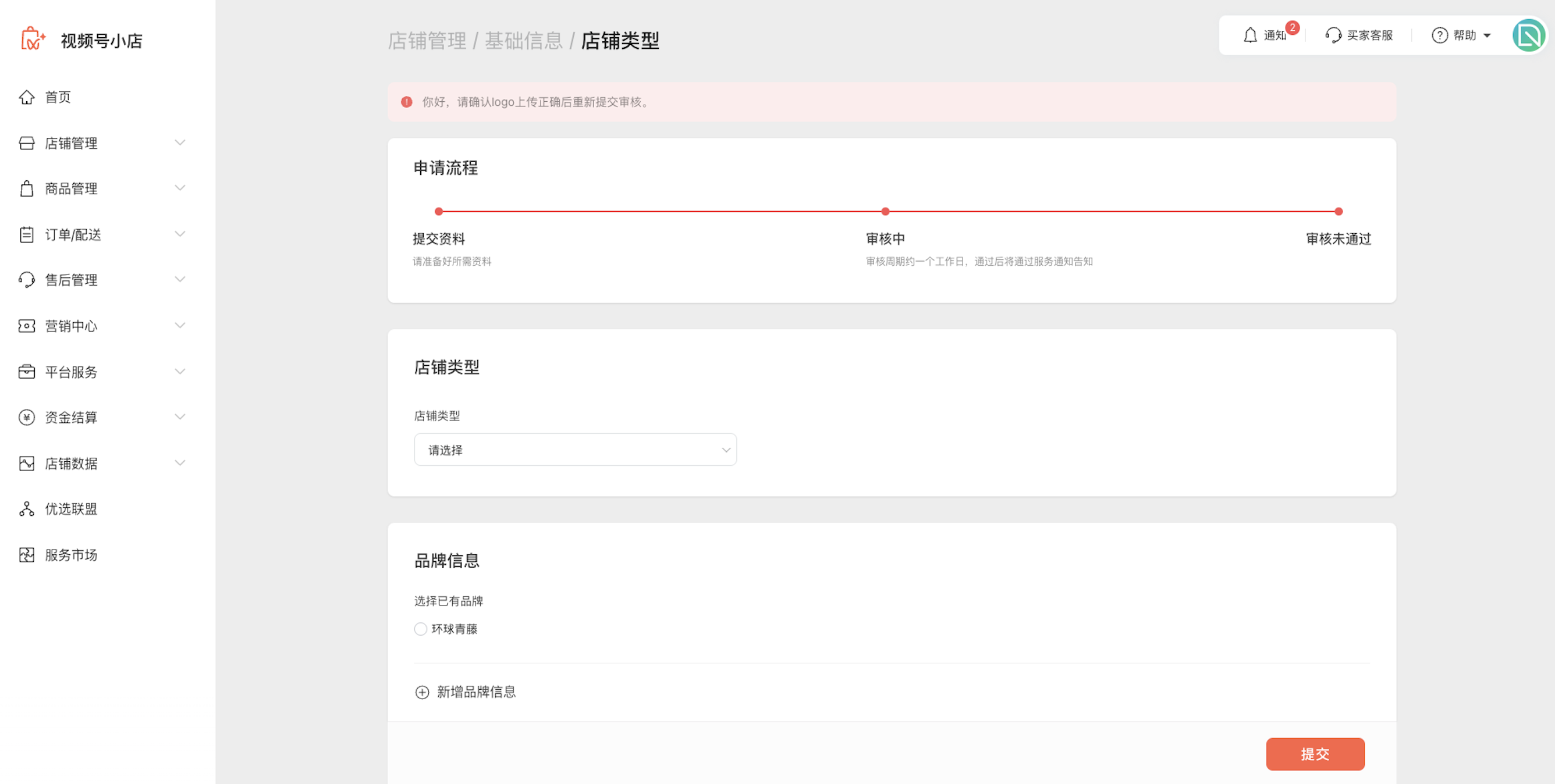Viewport: 1555px width, 784px height.
Task: Open 服务市场 via its puzzle icon
Action: point(27,555)
